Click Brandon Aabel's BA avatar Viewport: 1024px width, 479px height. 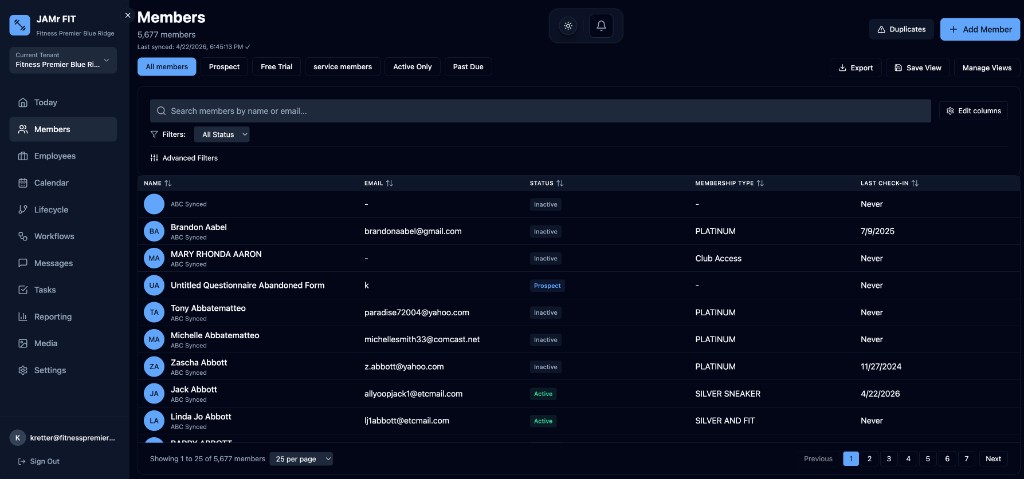(x=153, y=231)
